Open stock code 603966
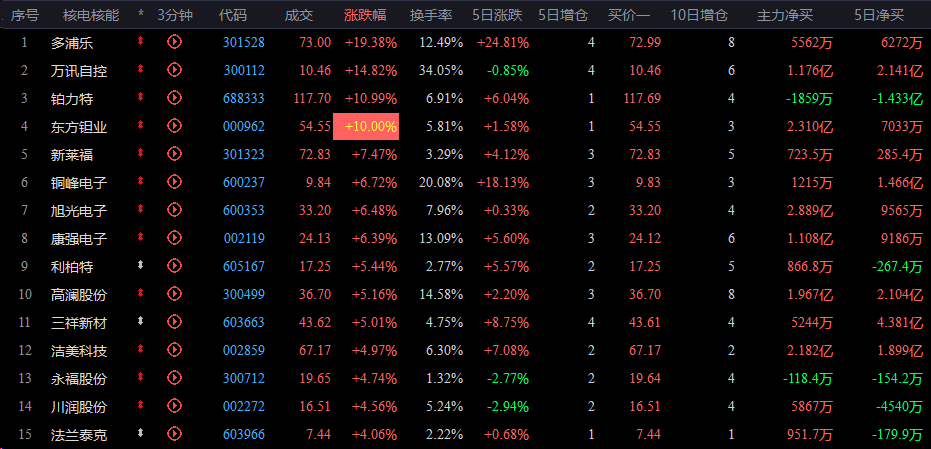Viewport: 931px width, 449px height. [x=244, y=434]
